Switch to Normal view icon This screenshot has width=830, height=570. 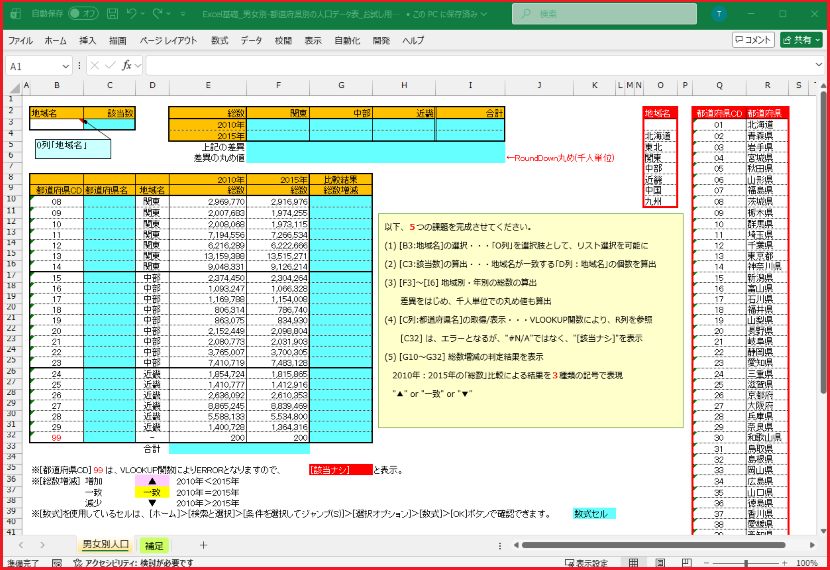pyautogui.click(x=634, y=563)
